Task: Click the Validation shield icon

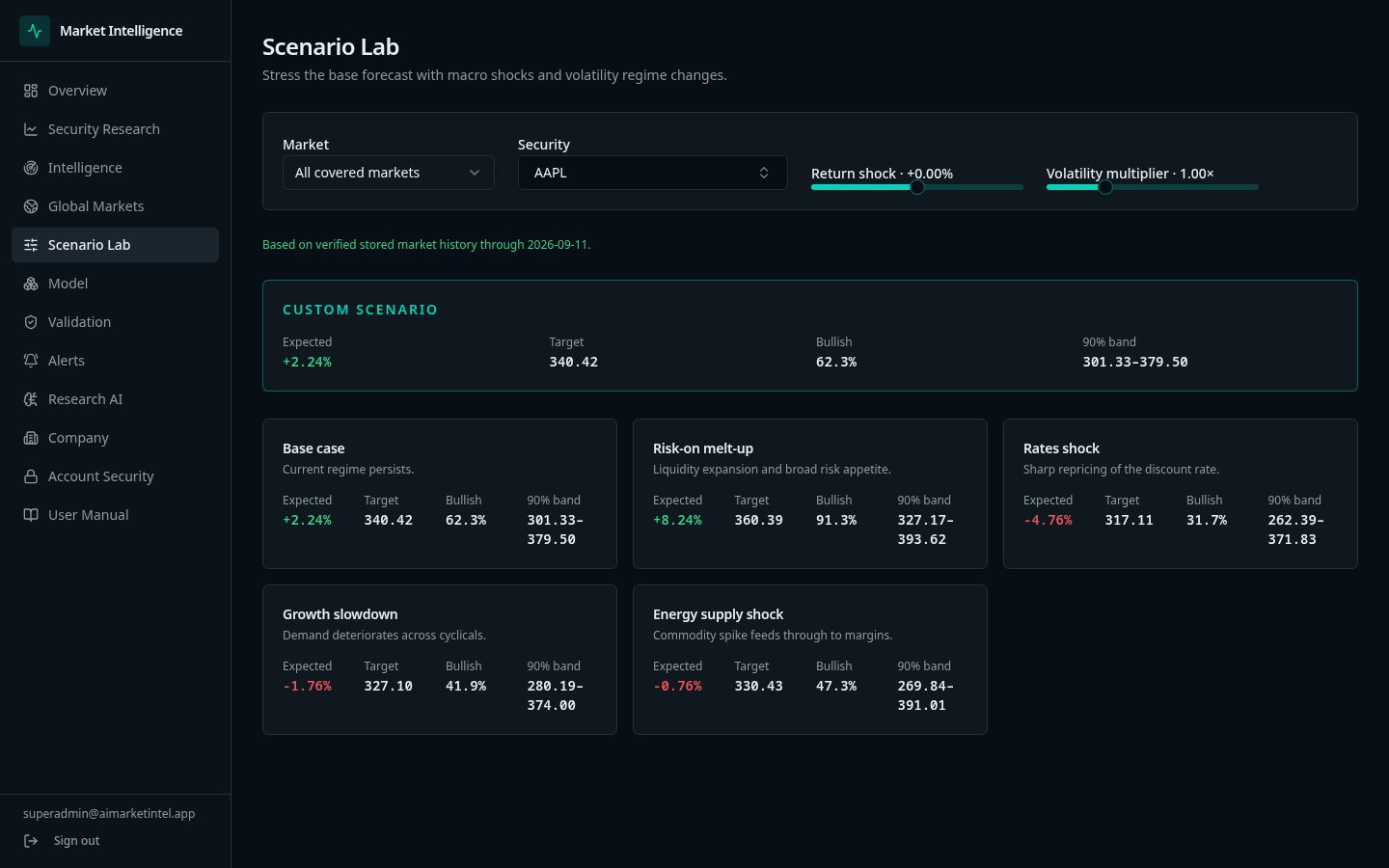Action: click(x=31, y=322)
